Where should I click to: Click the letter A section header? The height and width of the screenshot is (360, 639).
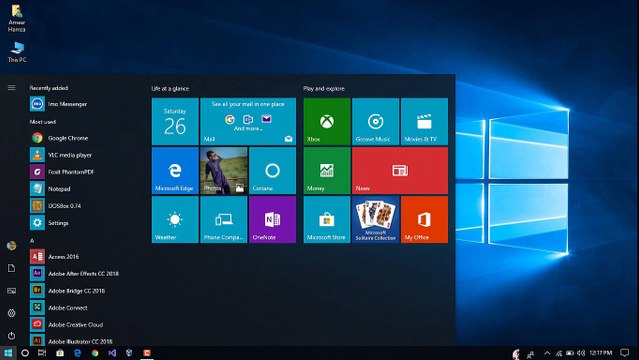point(32,241)
